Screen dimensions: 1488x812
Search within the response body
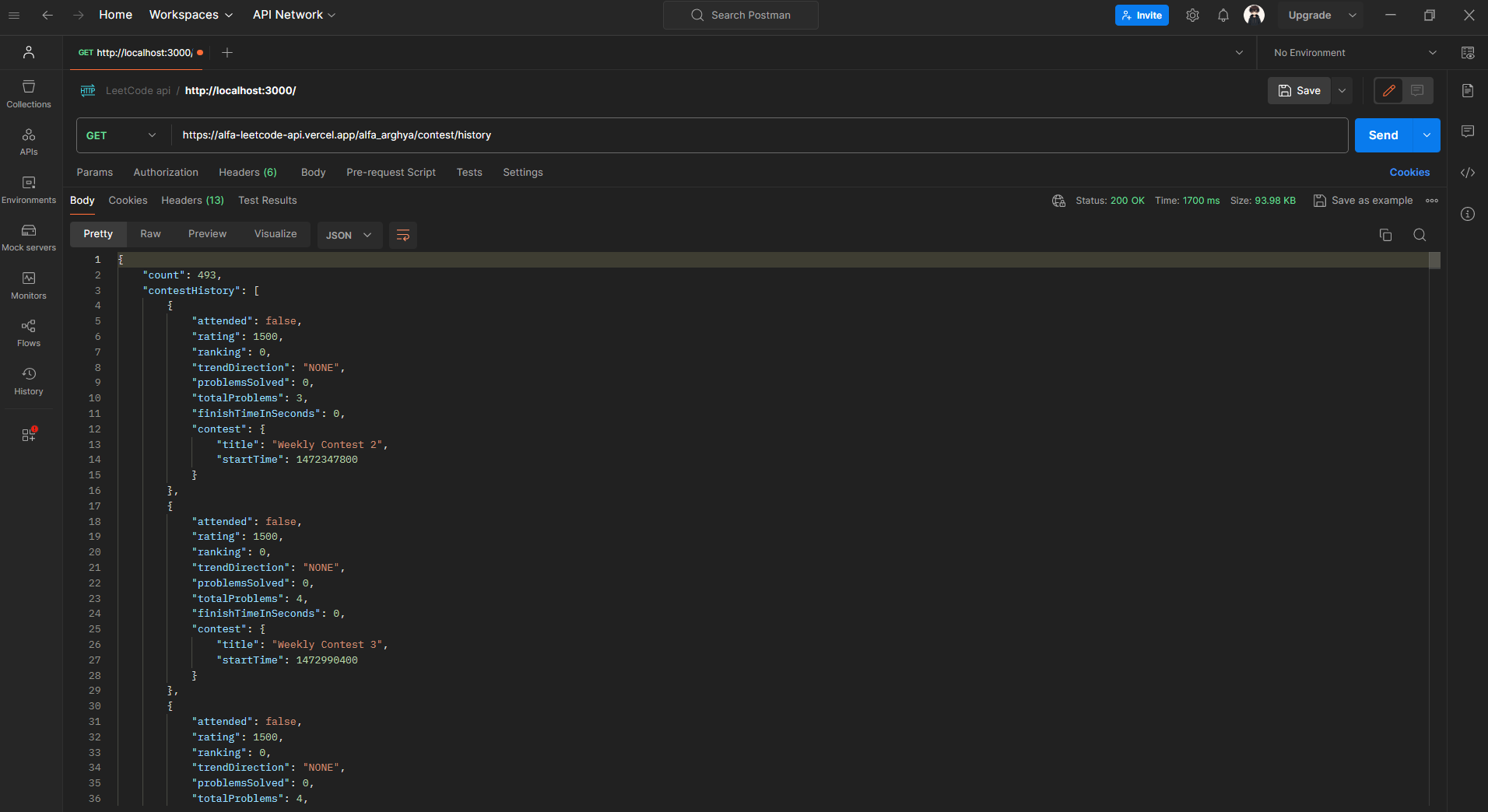pyautogui.click(x=1420, y=235)
